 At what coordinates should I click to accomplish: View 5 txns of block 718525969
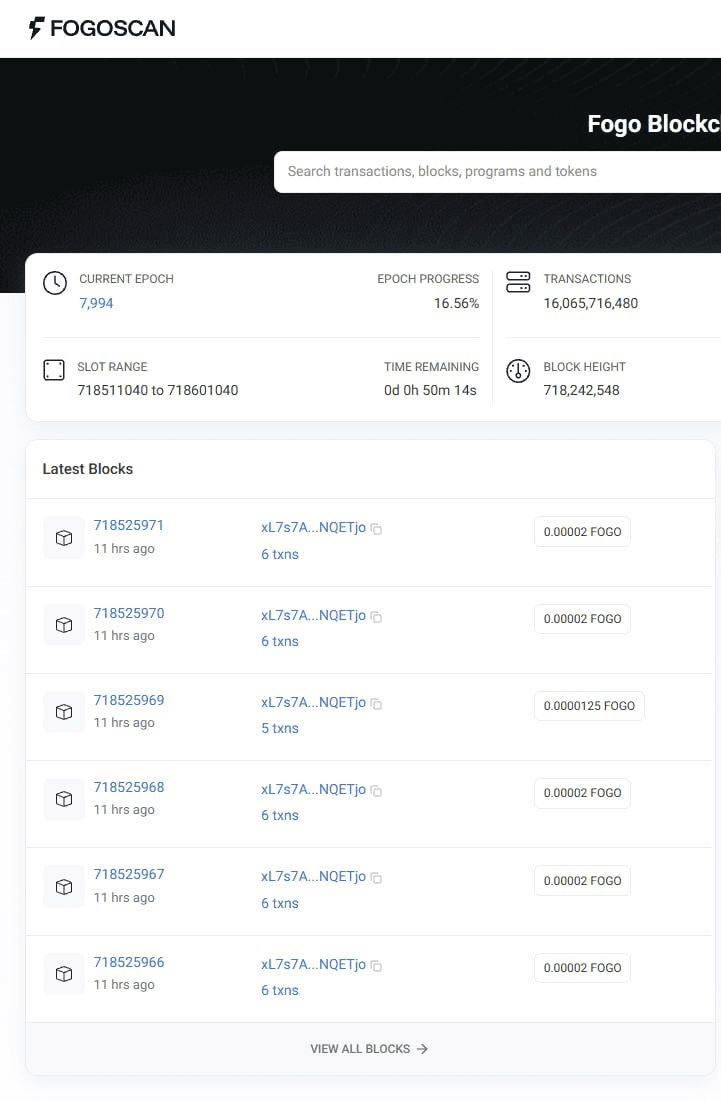click(280, 728)
